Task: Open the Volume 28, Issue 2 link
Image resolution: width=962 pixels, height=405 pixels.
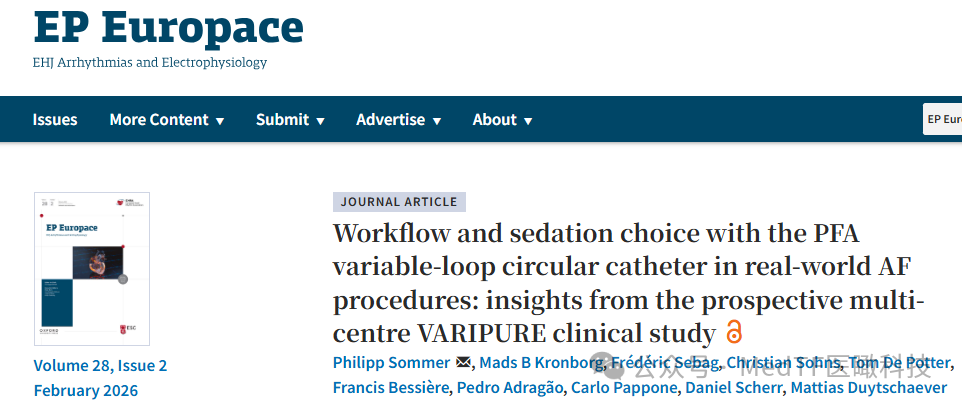Action: coord(100,366)
